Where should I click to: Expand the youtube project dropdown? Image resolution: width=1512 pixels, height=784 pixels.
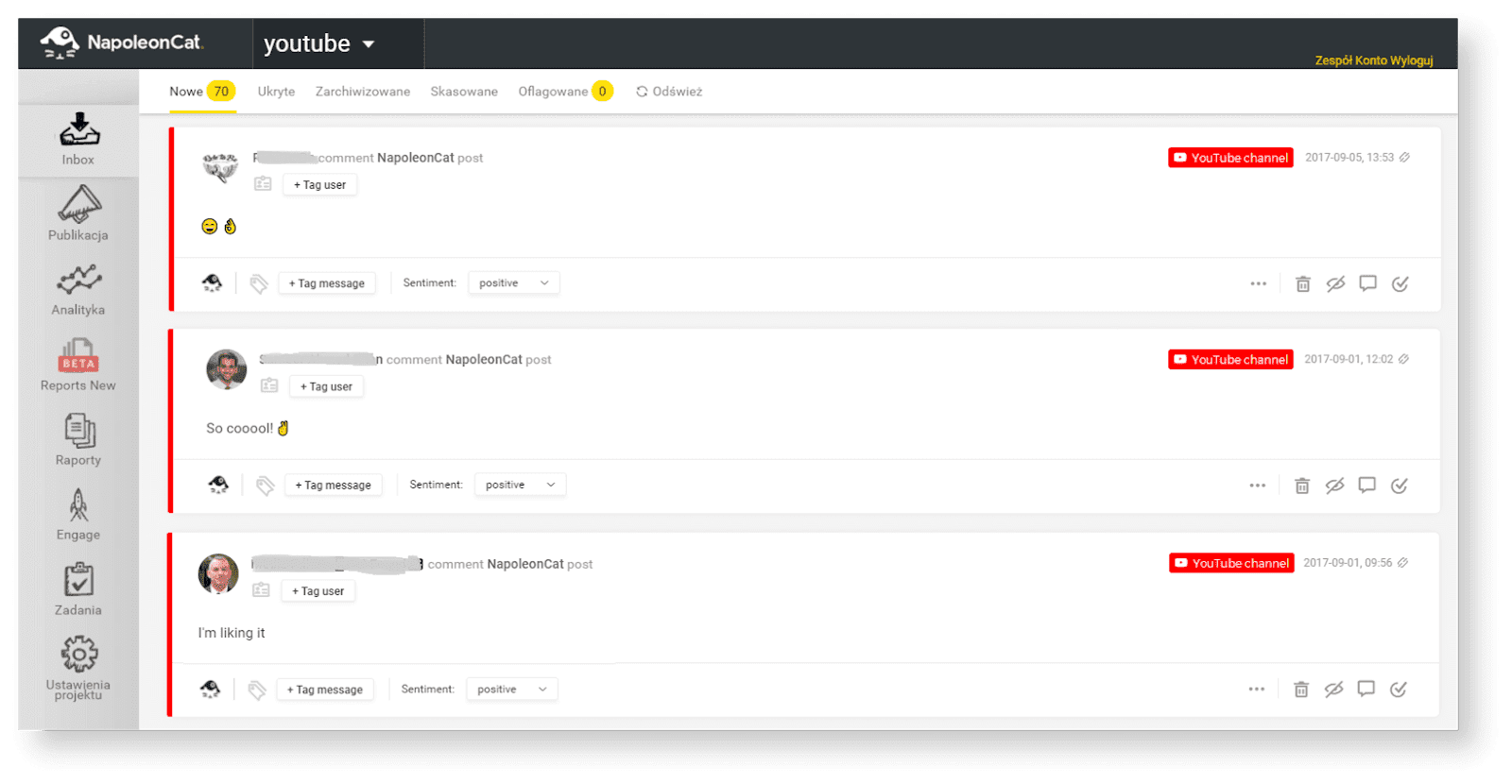tap(319, 43)
